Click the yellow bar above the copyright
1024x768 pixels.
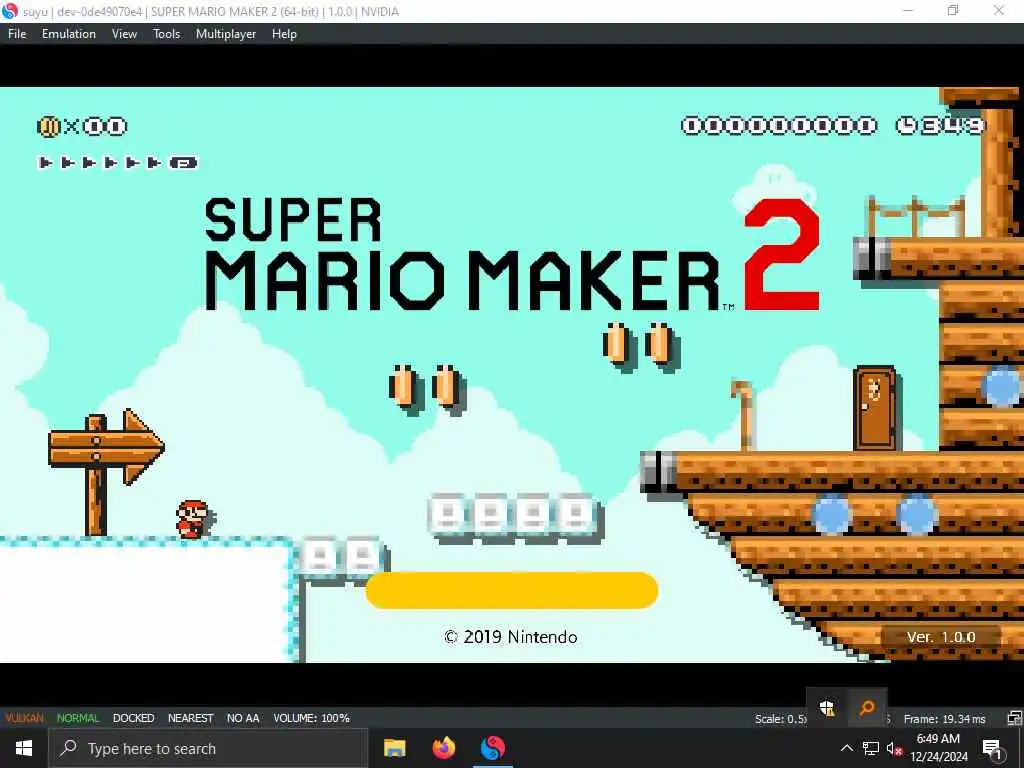pyautogui.click(x=511, y=590)
